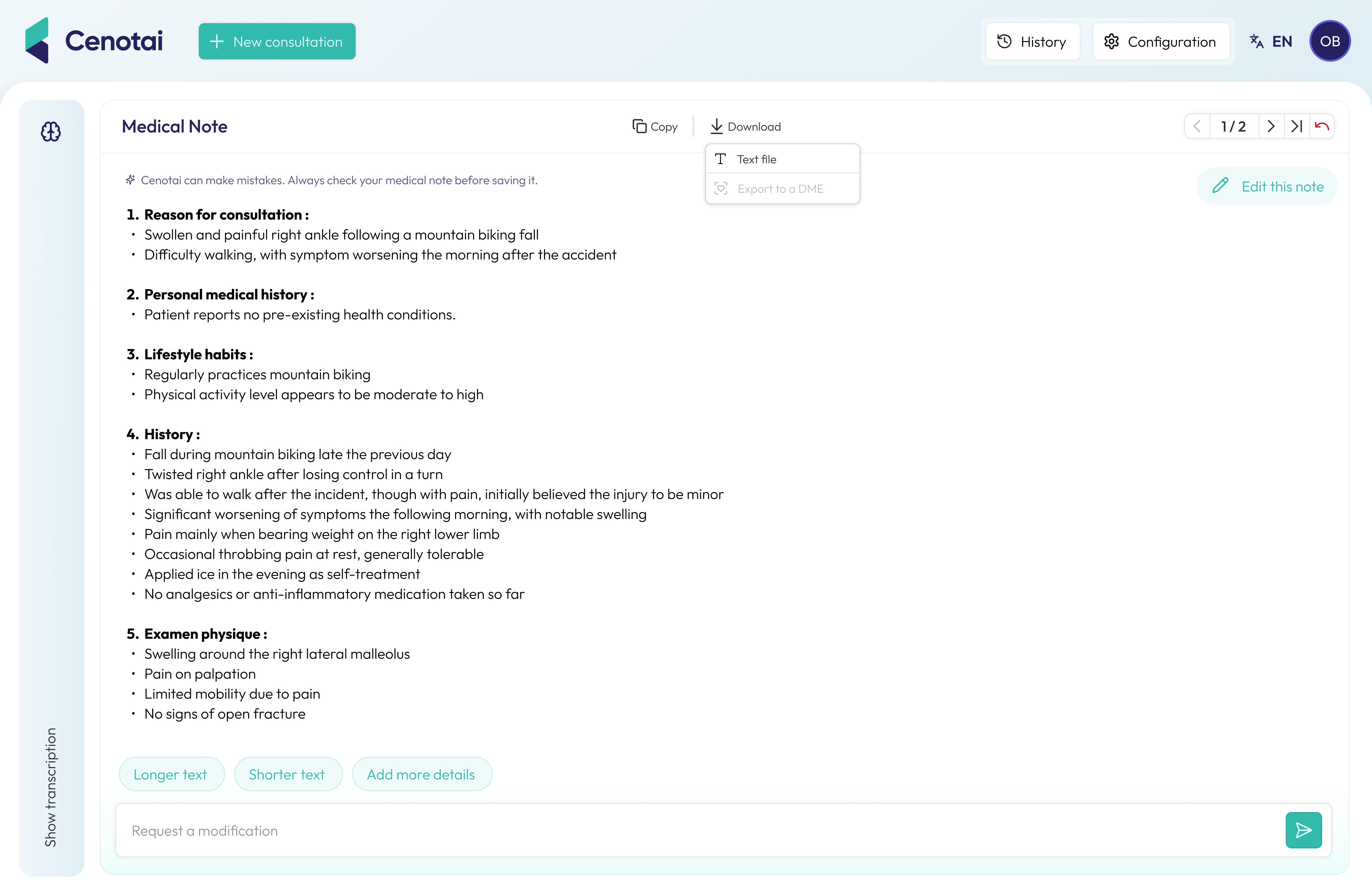The height and width of the screenshot is (891, 1372).
Task: Click the Cenotai logo
Action: [x=94, y=41]
